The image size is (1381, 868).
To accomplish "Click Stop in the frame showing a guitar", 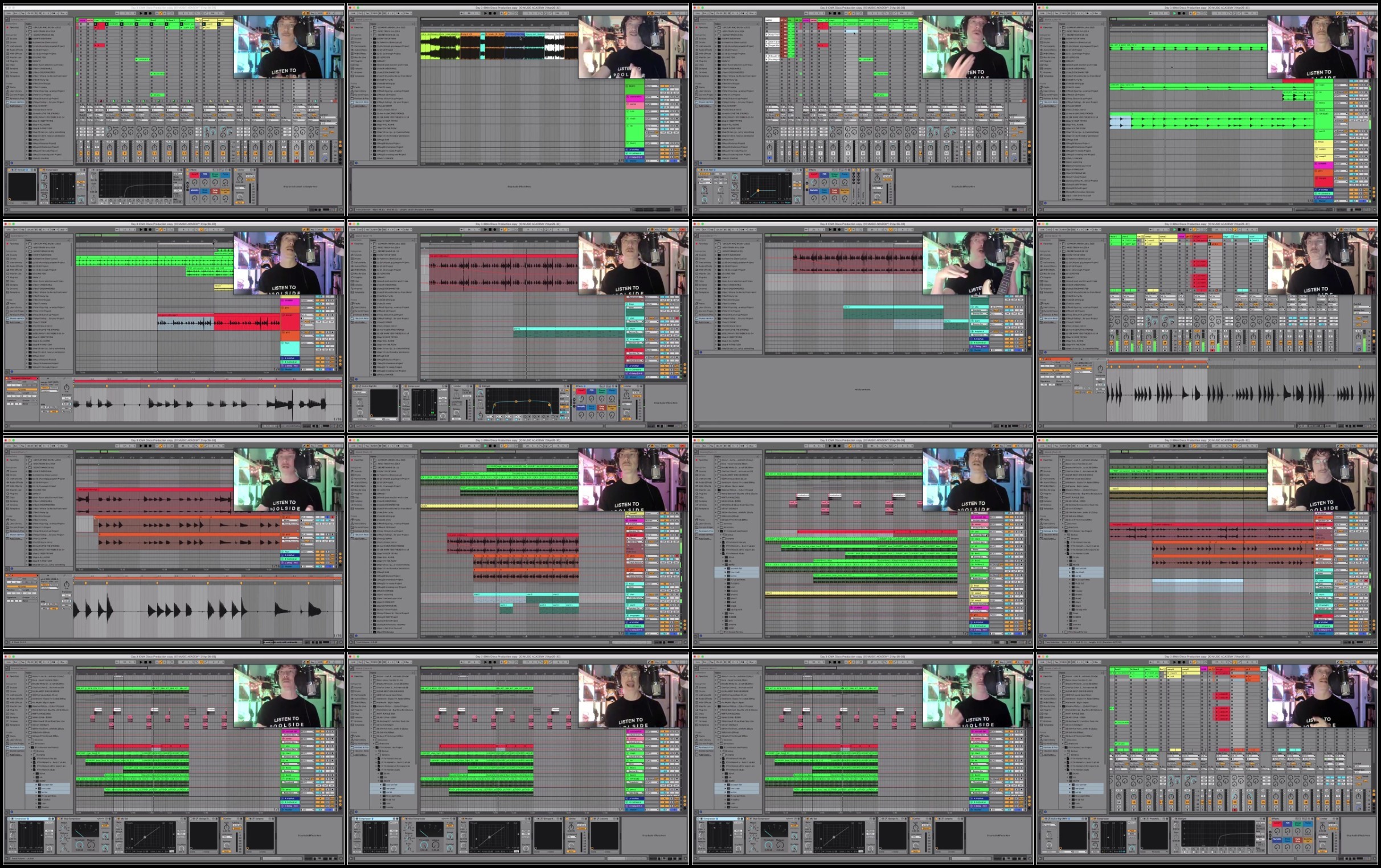I will (835, 230).
